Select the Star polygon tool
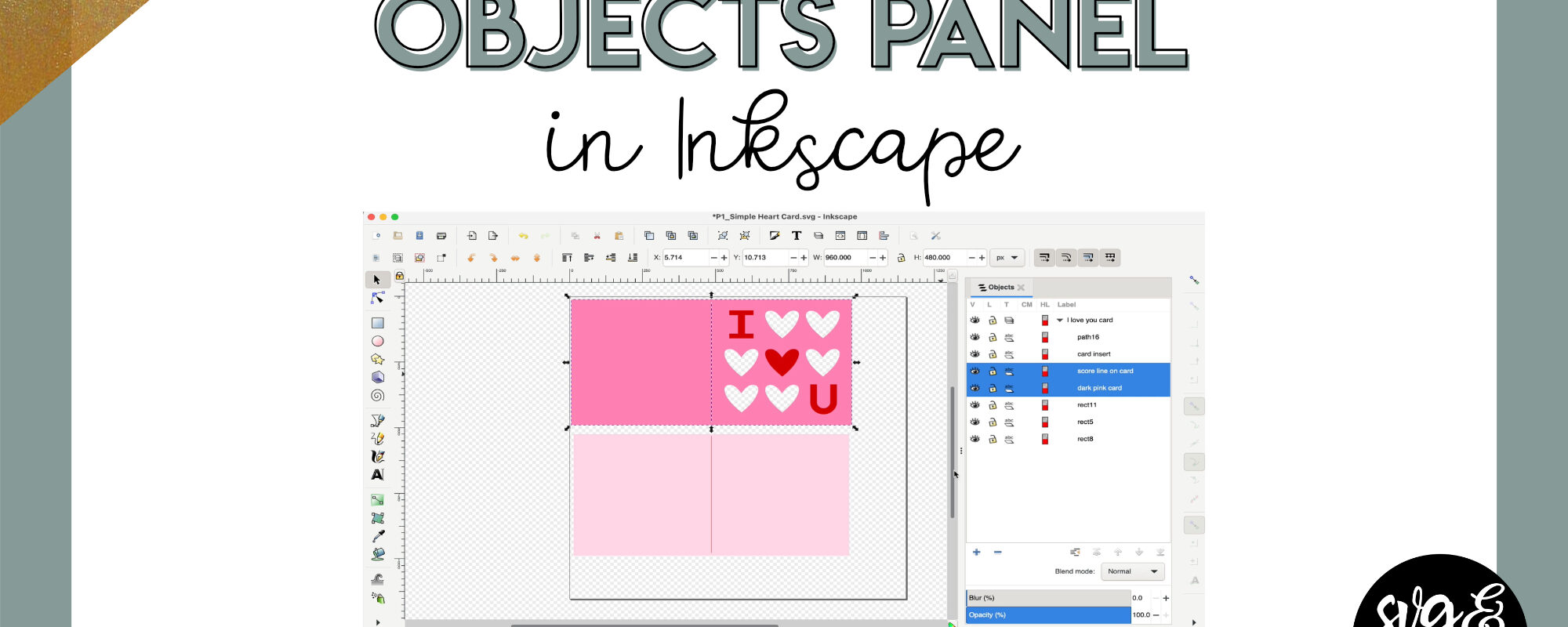This screenshot has width=1568, height=627. point(377,359)
